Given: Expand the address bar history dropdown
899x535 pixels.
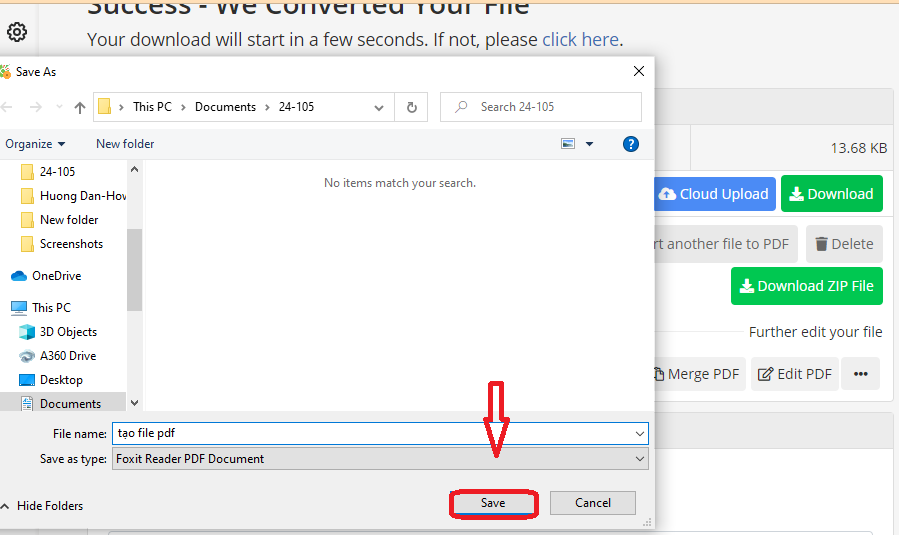Looking at the screenshot, I should click(x=378, y=107).
